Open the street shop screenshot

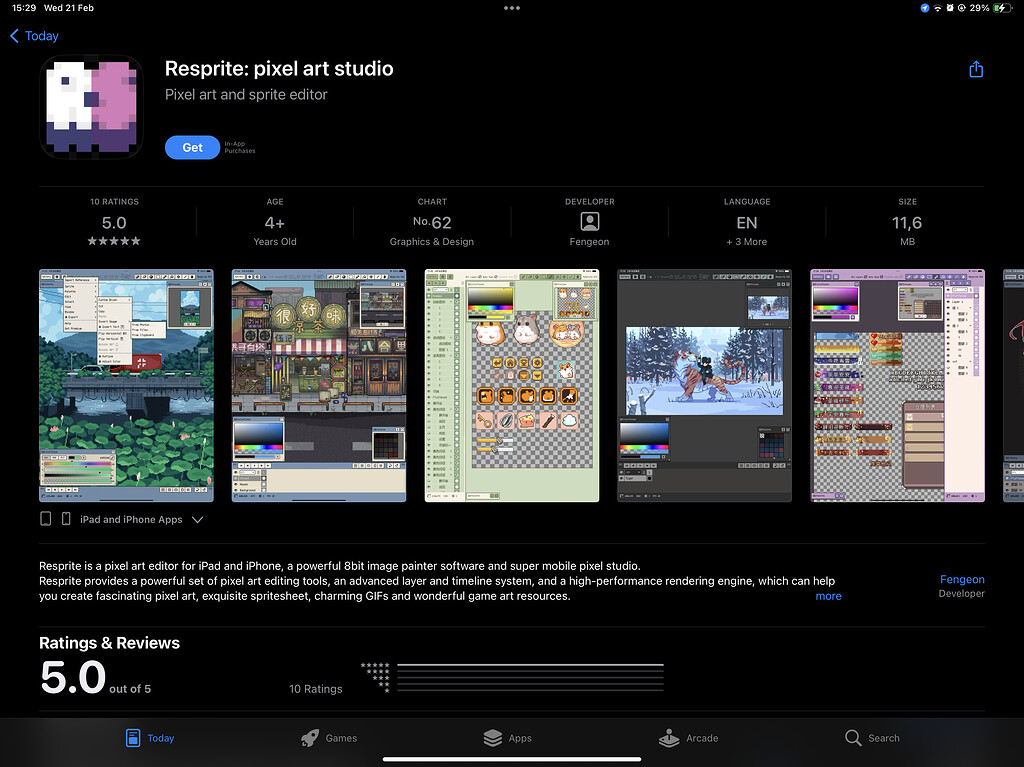(x=318, y=385)
